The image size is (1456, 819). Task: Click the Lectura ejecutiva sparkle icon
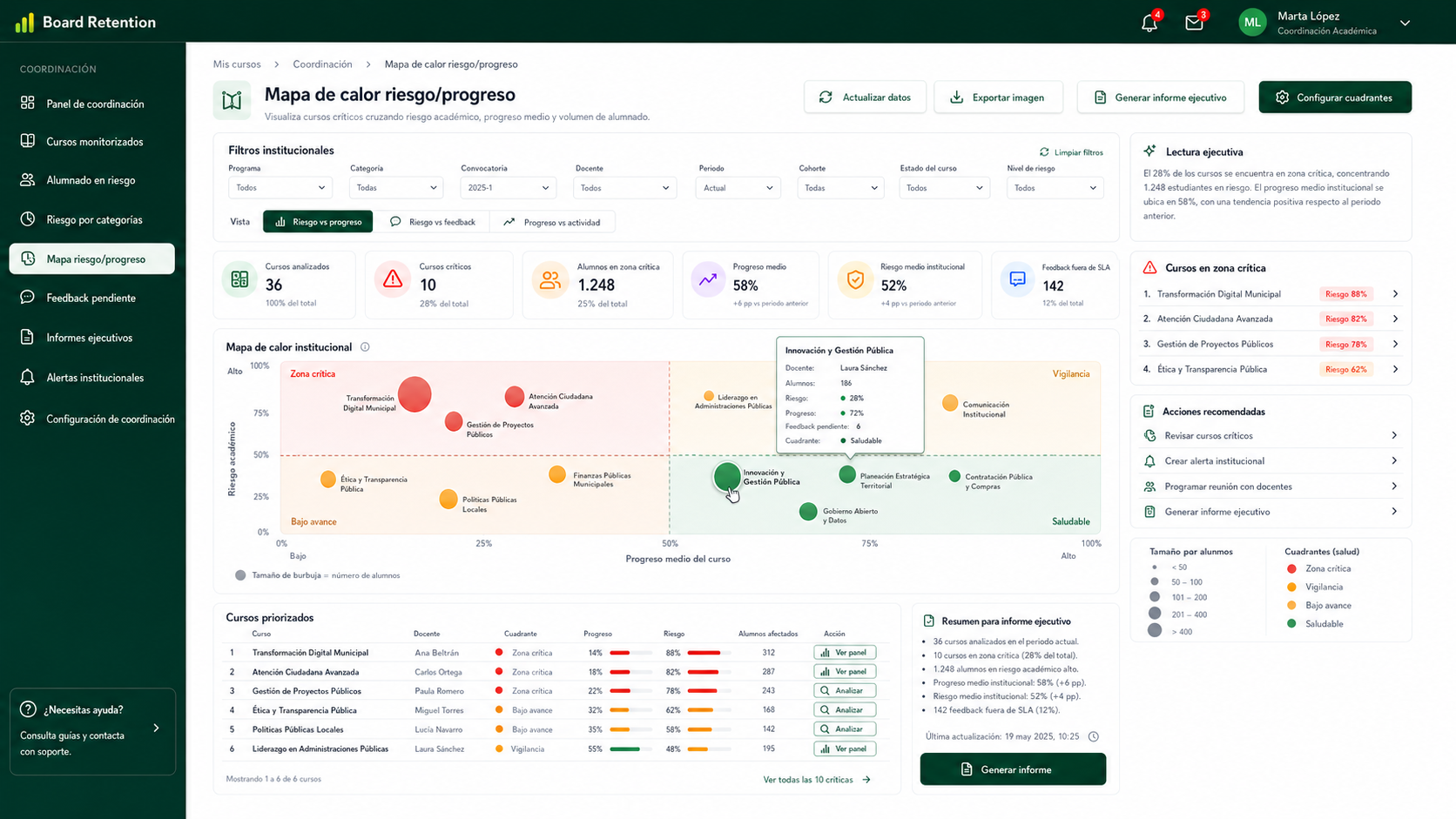(1149, 151)
